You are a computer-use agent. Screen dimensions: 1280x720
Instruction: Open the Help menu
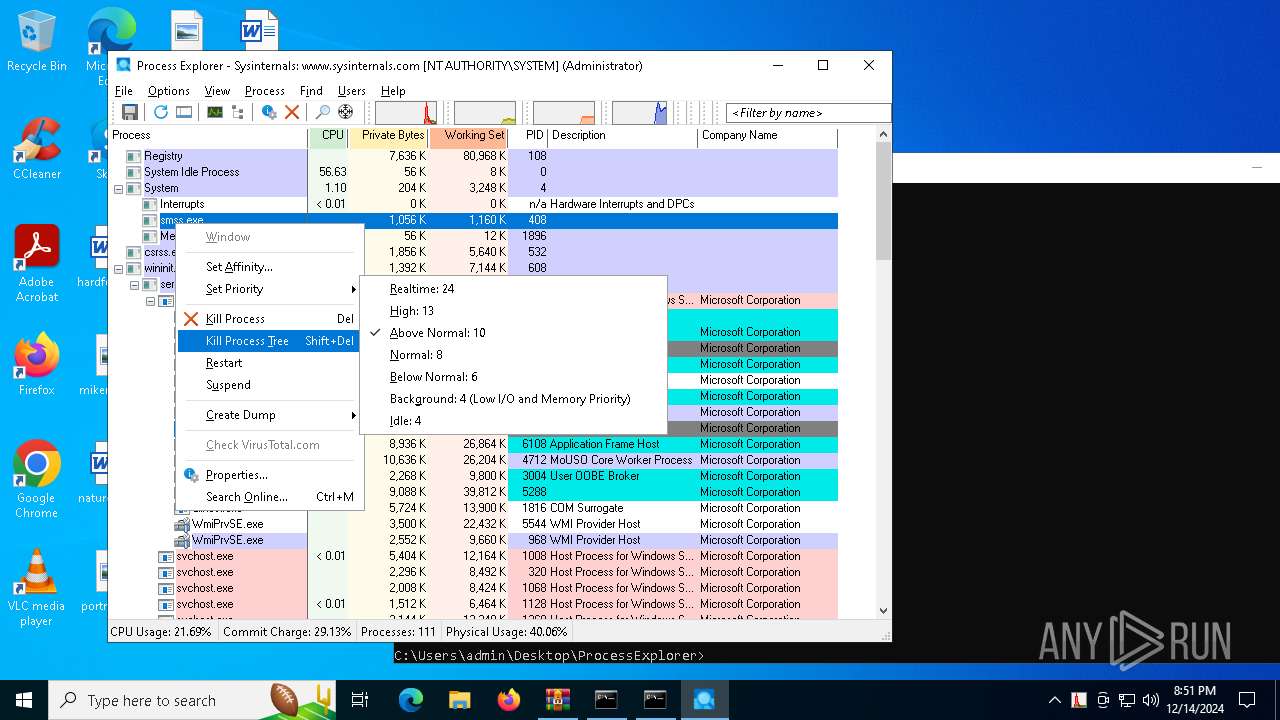pyautogui.click(x=393, y=91)
